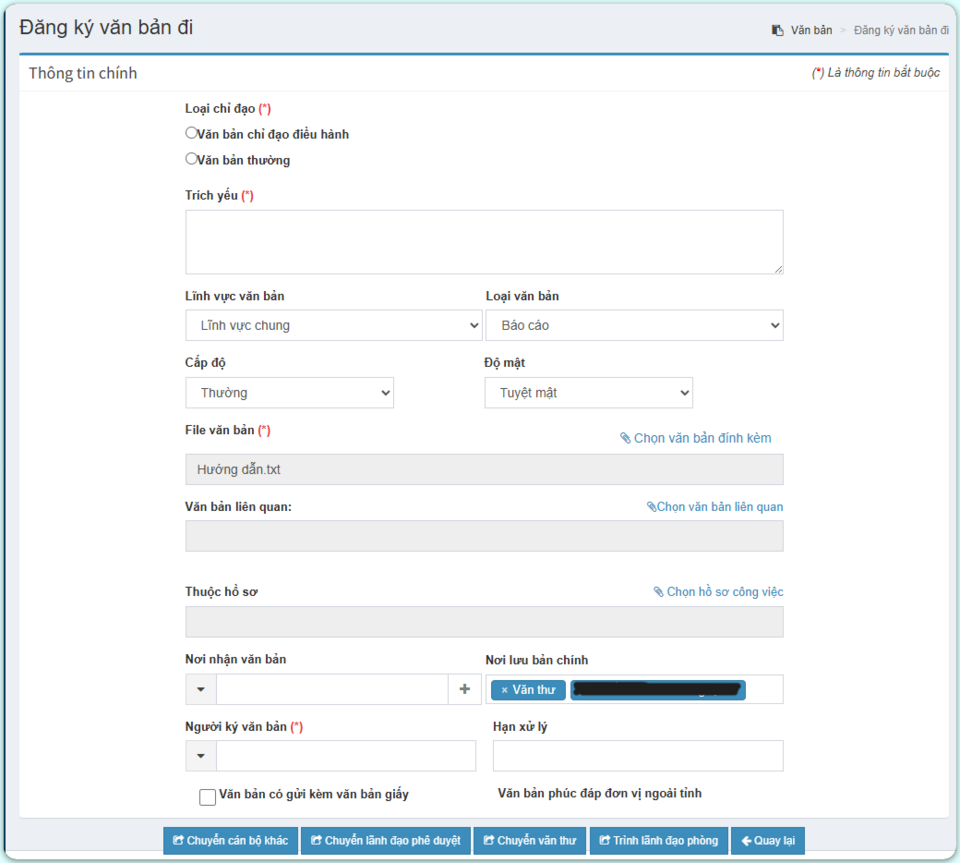Click the paperclip icon for Chọn văn bản đính kèm
Viewport: 960px width, 863px height.
point(625,438)
